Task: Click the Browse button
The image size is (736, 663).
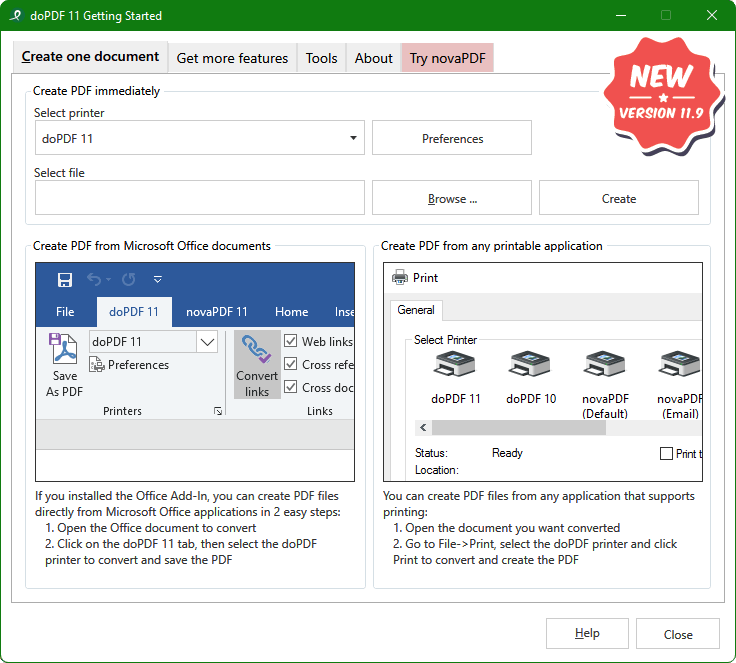Action: (452, 198)
